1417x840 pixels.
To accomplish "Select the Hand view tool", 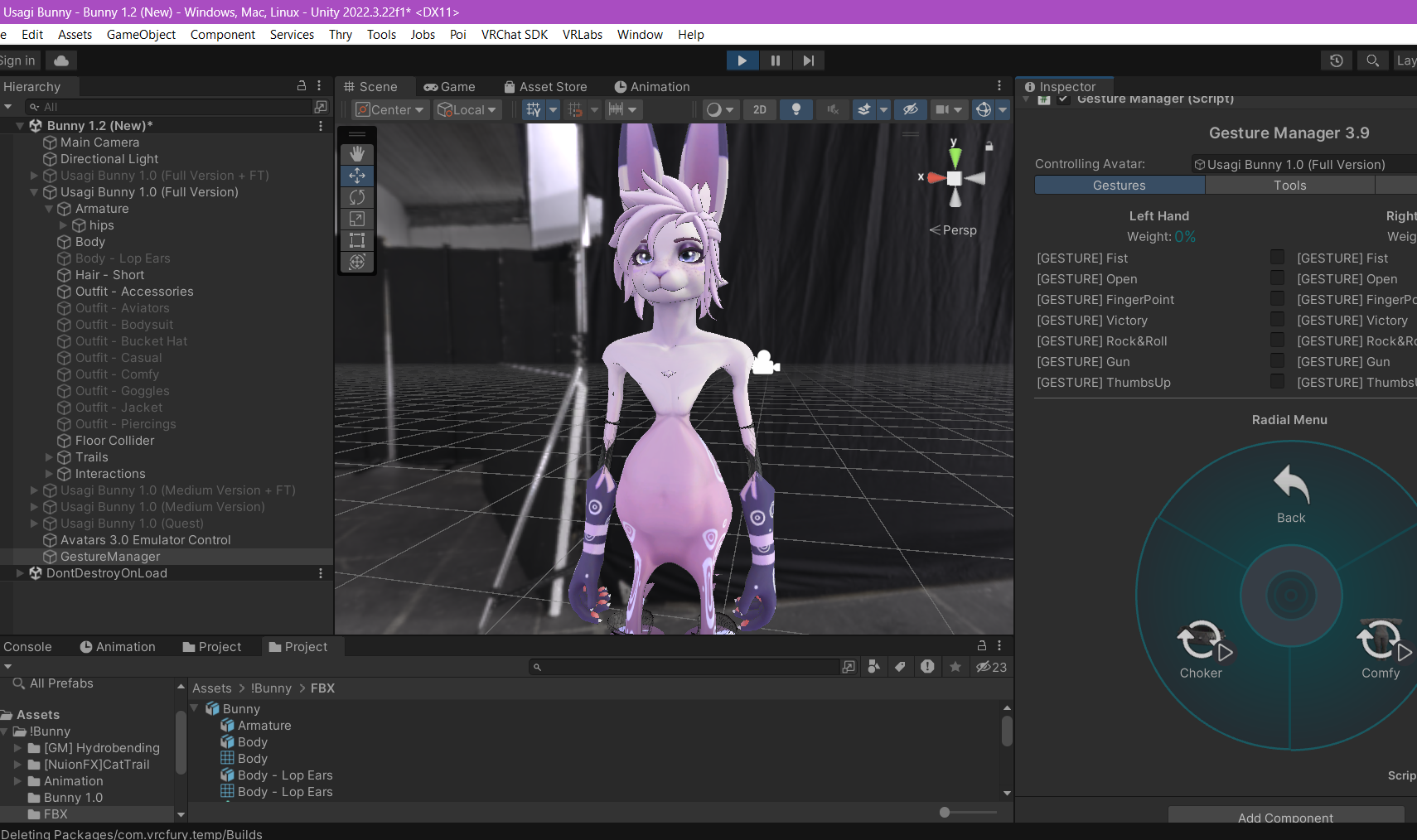I will pos(357,154).
